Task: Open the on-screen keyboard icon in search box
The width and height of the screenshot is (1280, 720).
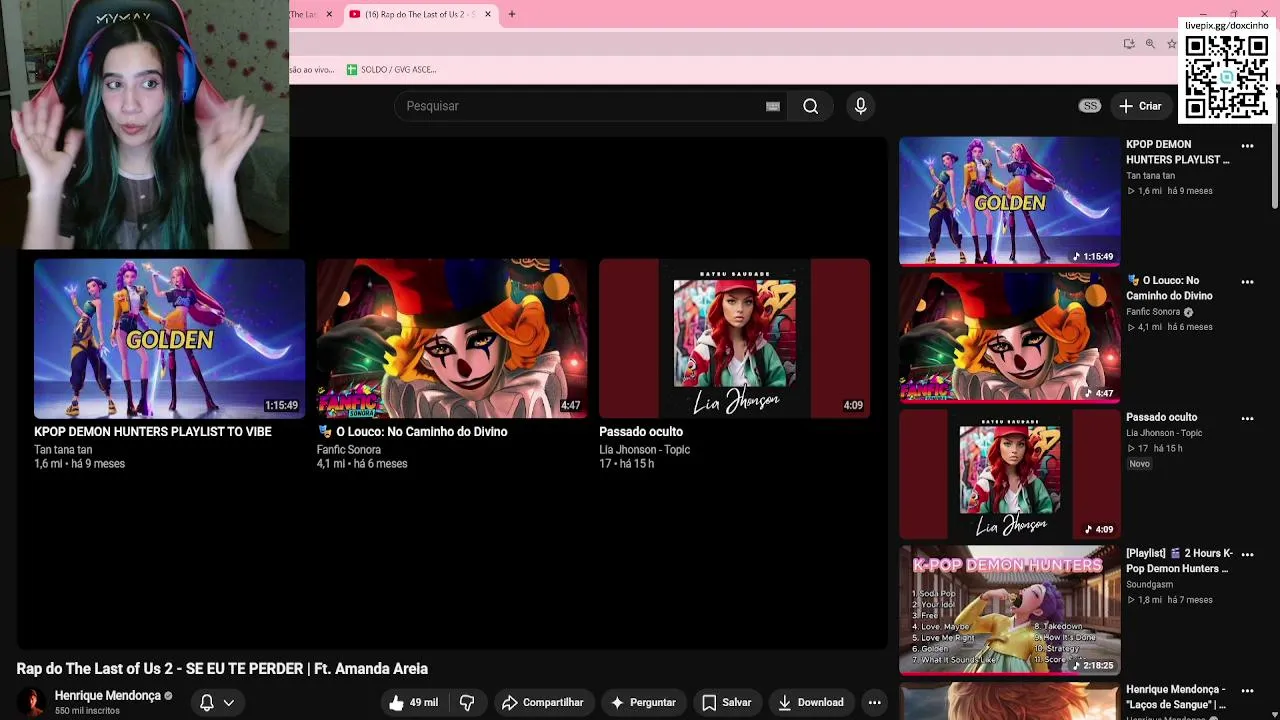Action: [x=773, y=106]
